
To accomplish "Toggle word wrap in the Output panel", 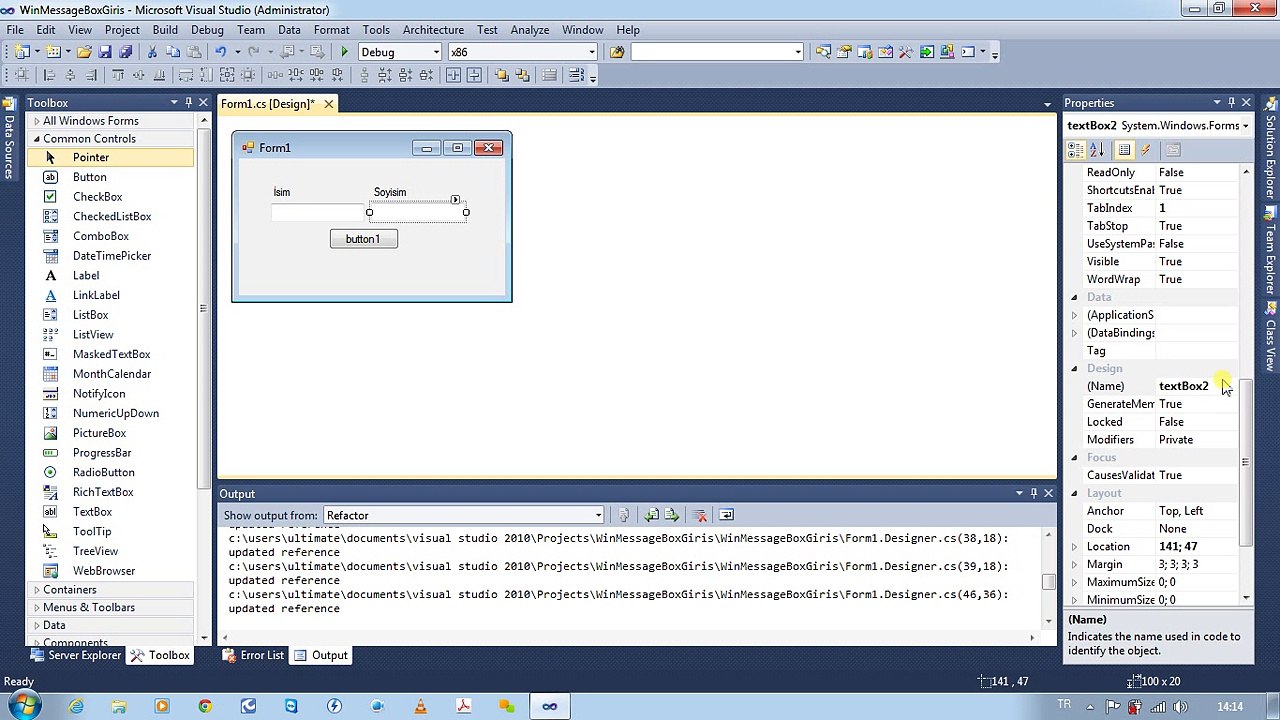I will [726, 515].
